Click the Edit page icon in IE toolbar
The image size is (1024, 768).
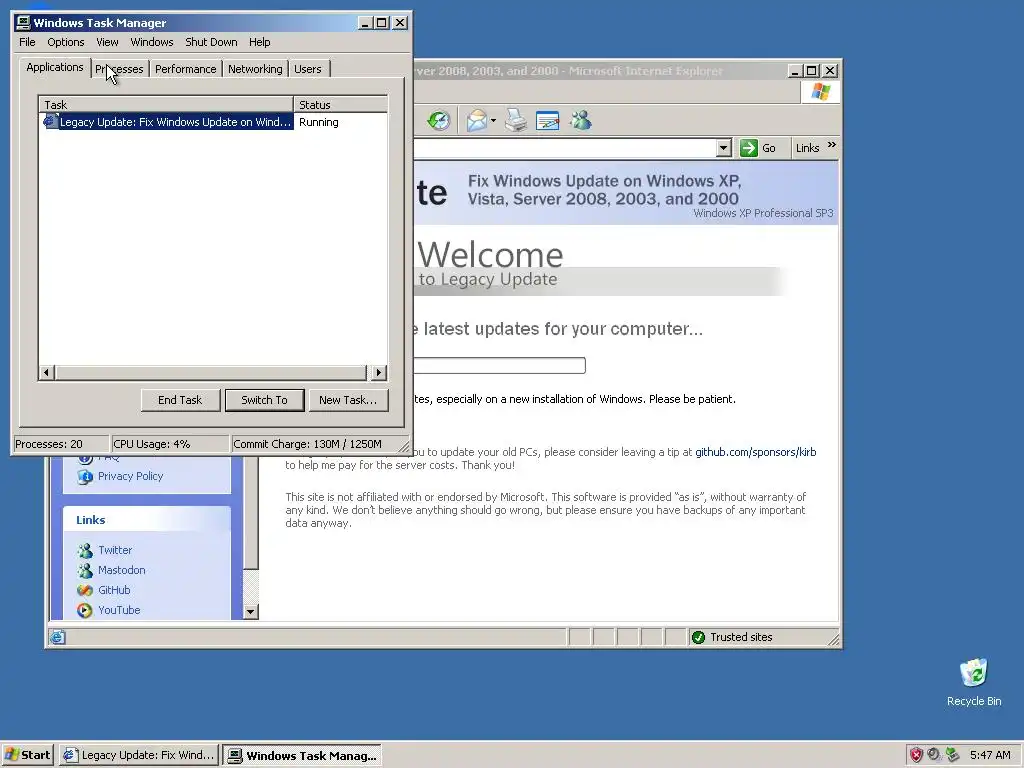tap(547, 121)
